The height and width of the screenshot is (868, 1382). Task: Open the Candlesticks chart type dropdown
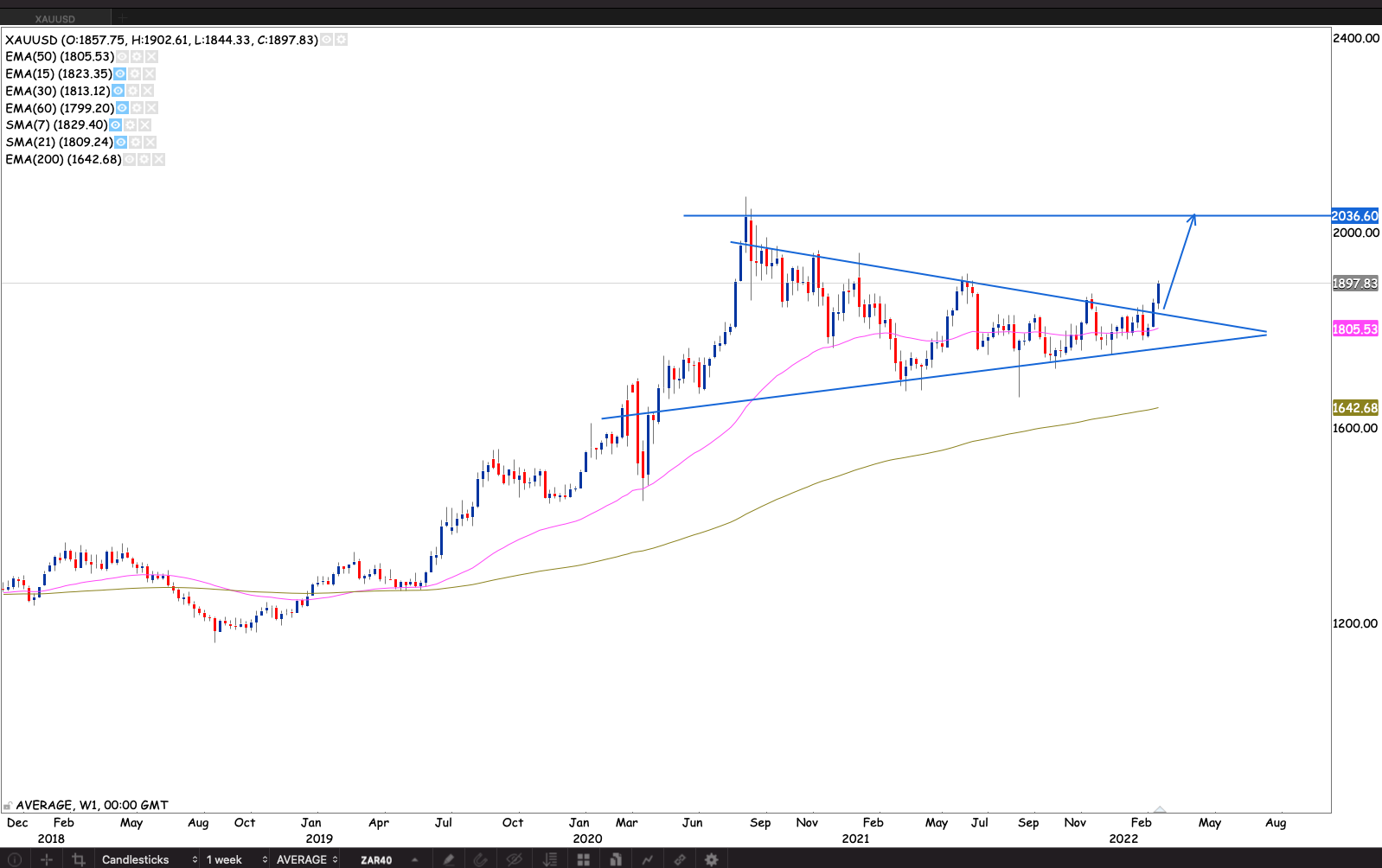[149, 859]
